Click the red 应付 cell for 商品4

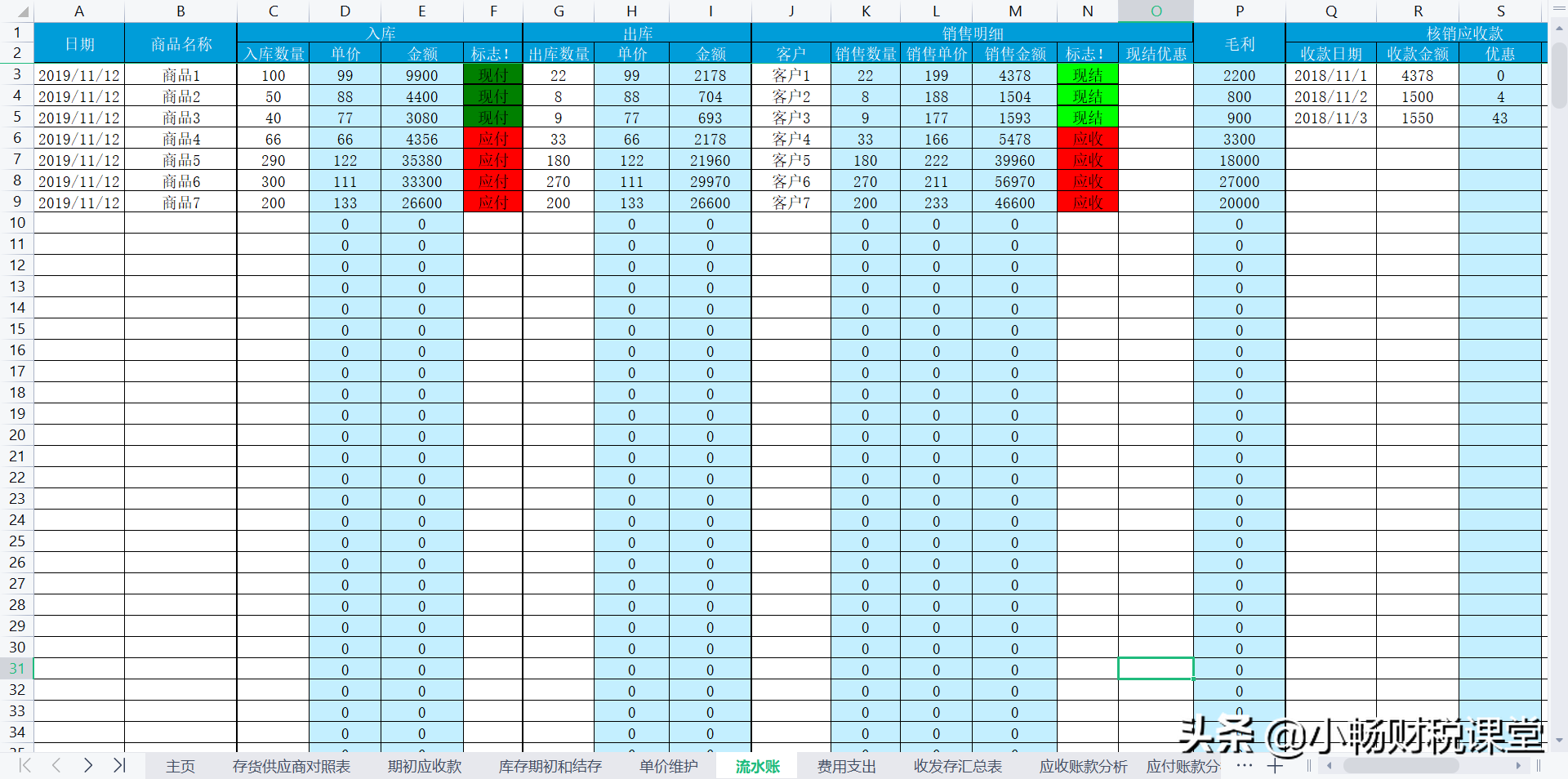tap(493, 139)
